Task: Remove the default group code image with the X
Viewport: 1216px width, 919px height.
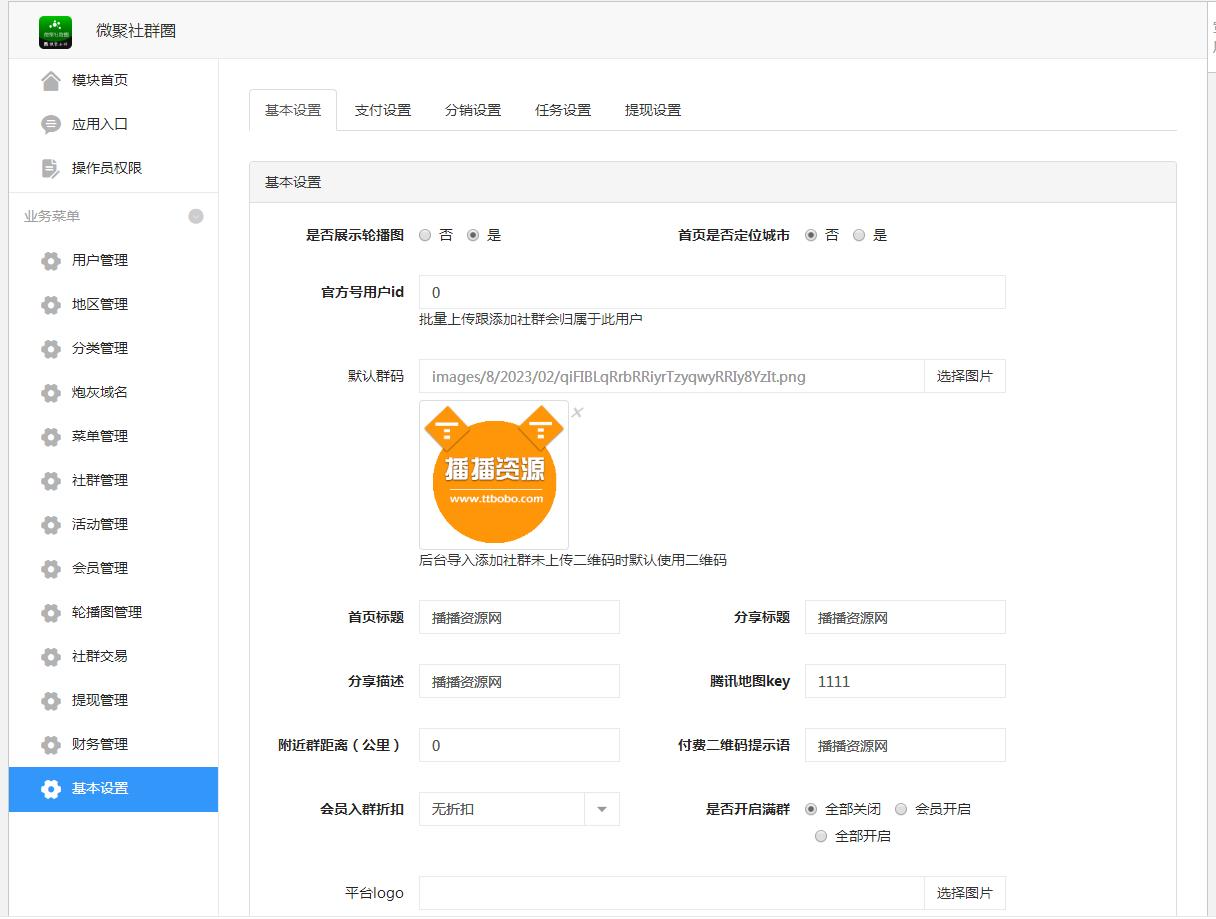Action: click(x=577, y=412)
